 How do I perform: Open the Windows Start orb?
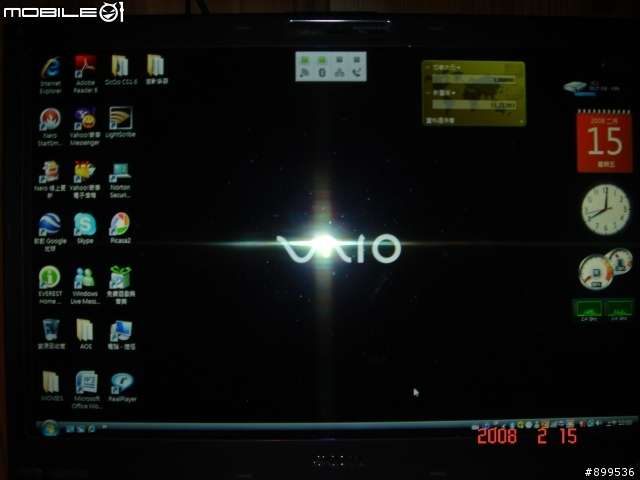click(x=50, y=428)
